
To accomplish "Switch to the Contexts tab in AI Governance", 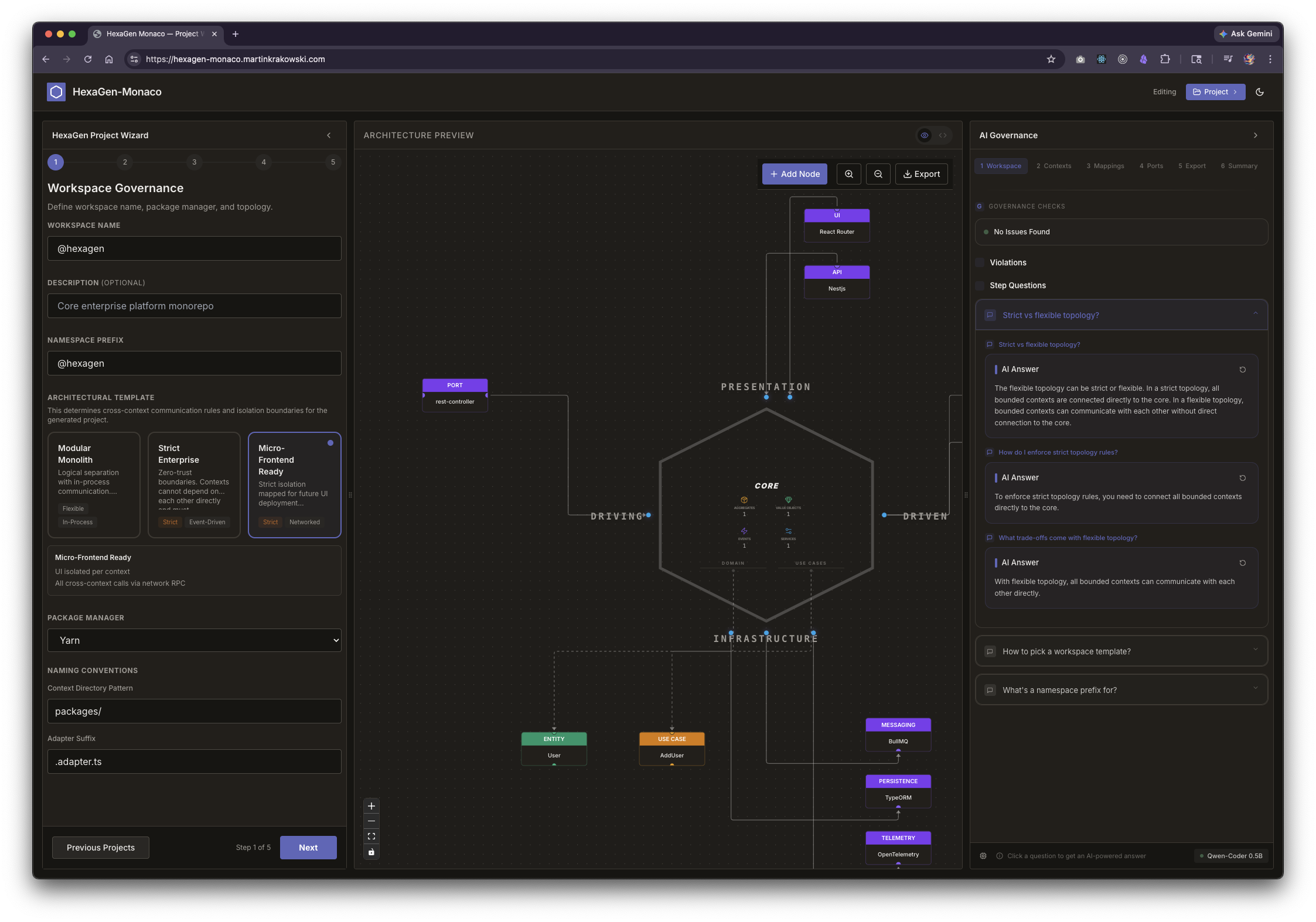I will tap(1054, 166).
